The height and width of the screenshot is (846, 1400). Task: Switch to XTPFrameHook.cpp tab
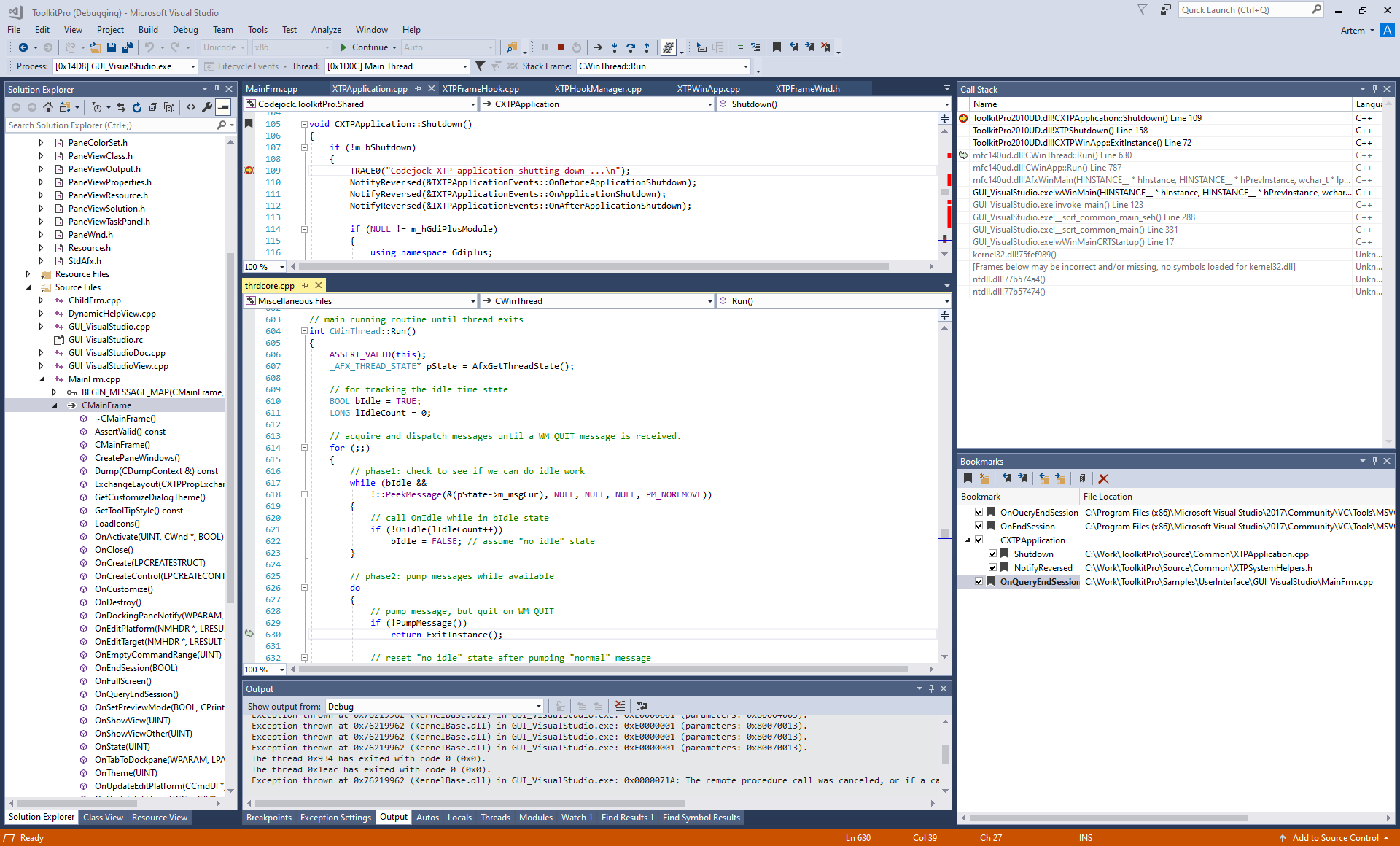[481, 89]
